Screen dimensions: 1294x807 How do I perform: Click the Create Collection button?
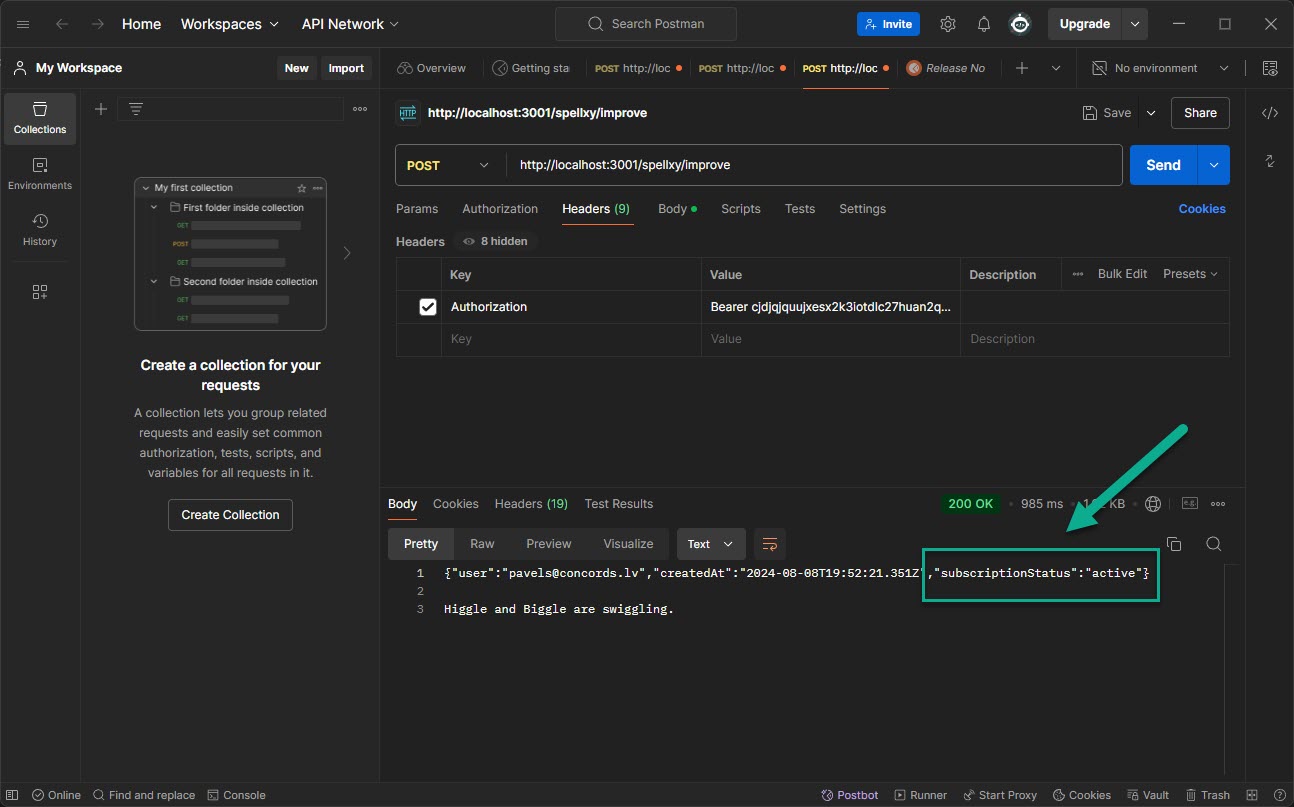click(230, 515)
